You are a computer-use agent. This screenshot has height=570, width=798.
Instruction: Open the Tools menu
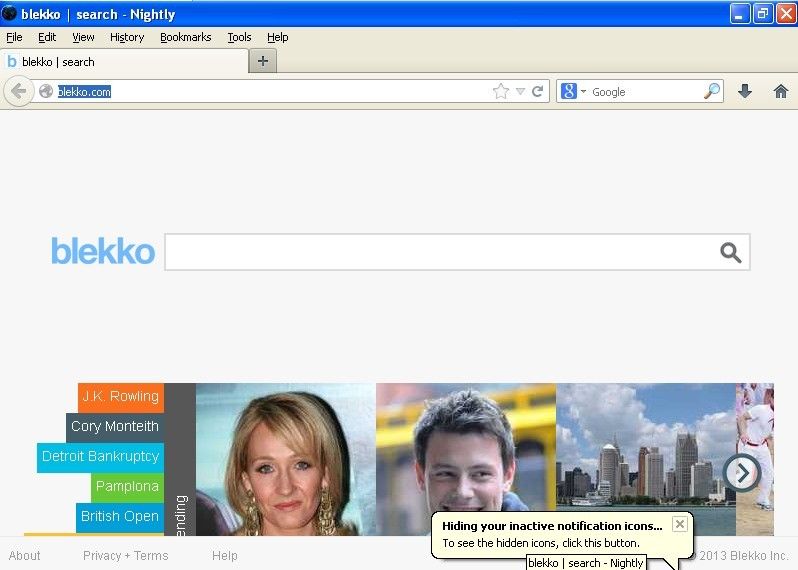[239, 37]
